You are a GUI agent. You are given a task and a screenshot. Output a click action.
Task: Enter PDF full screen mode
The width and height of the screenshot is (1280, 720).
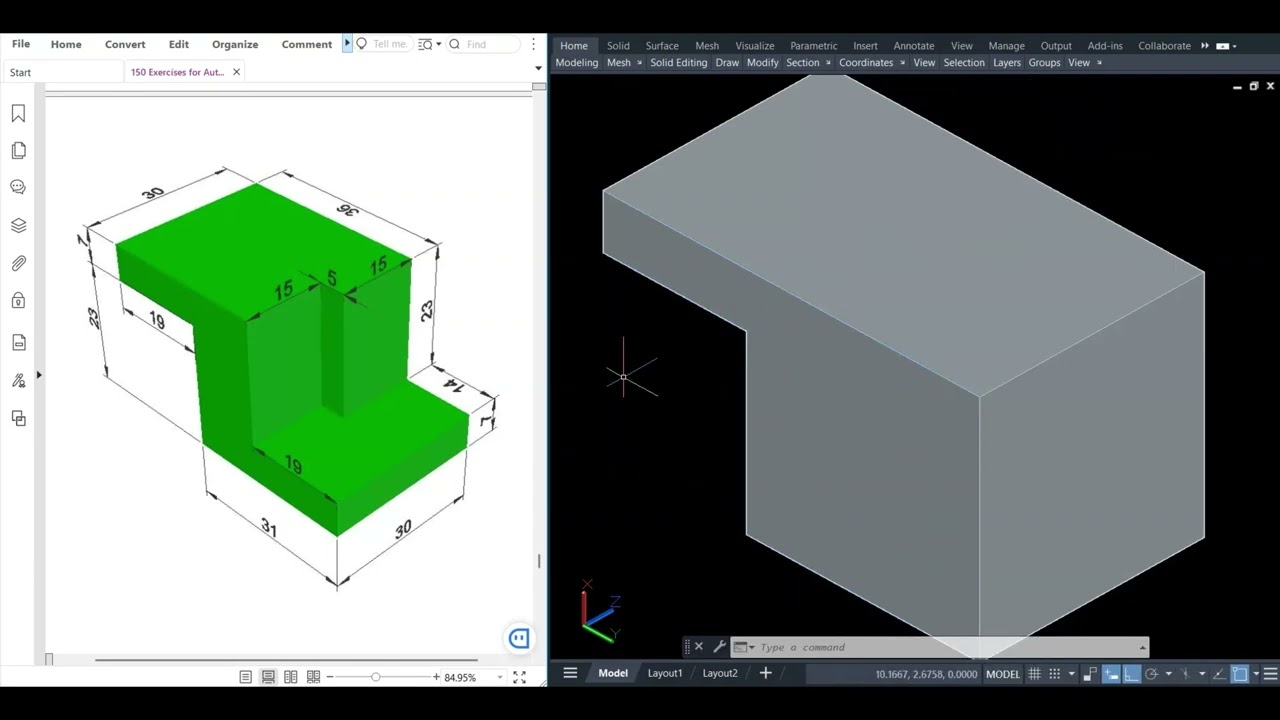pyautogui.click(x=519, y=677)
